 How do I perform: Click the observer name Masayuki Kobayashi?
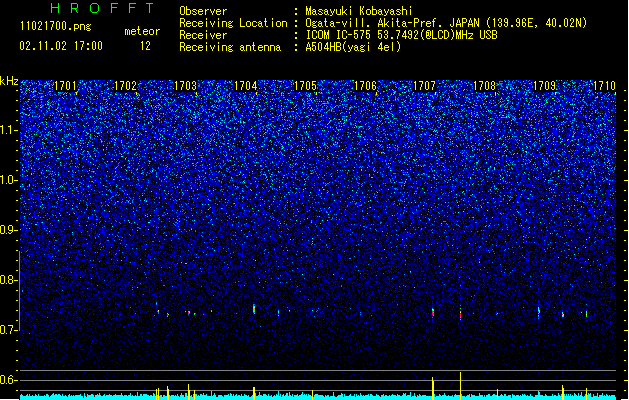click(359, 11)
